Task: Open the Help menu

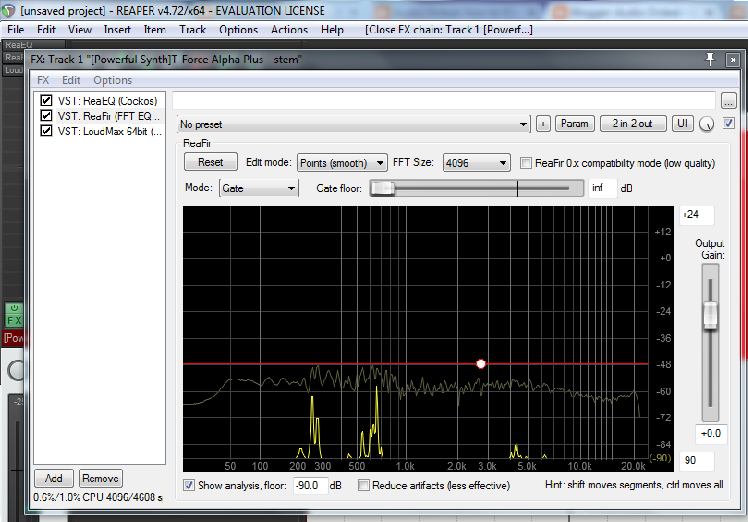Action: point(332,30)
